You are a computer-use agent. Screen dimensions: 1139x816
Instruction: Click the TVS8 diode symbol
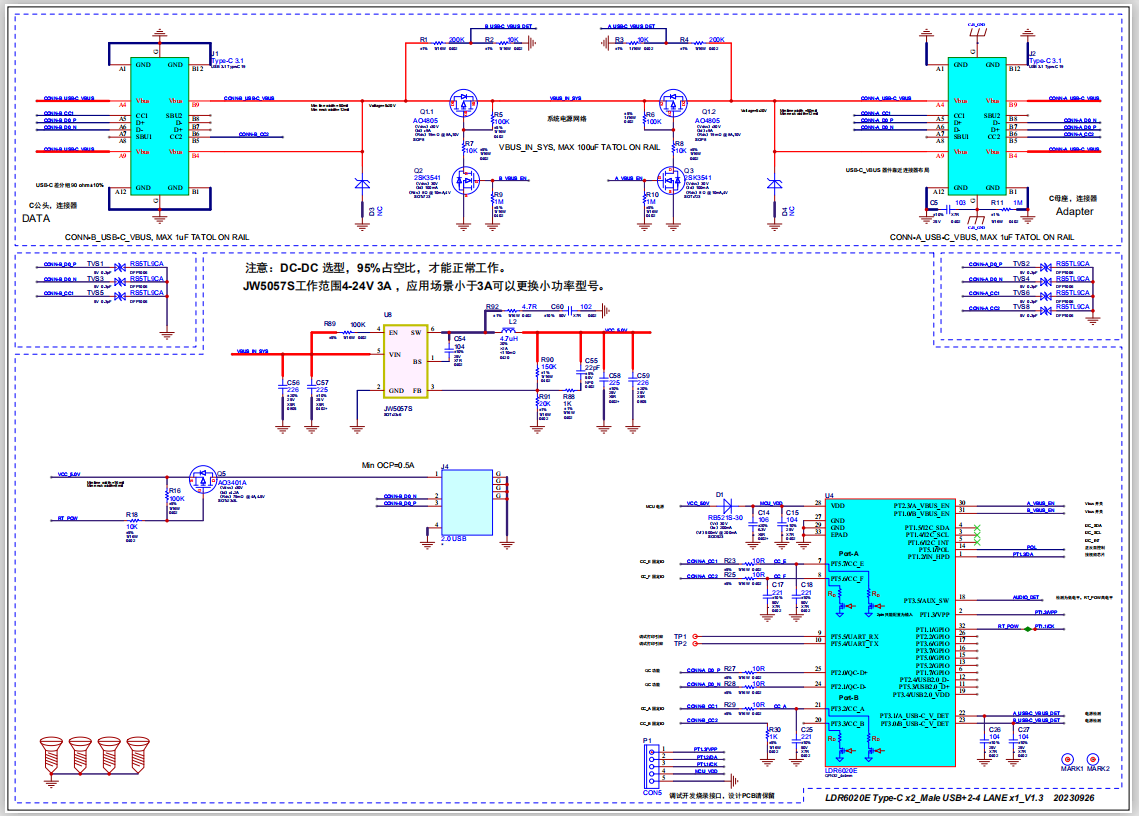1046,310
